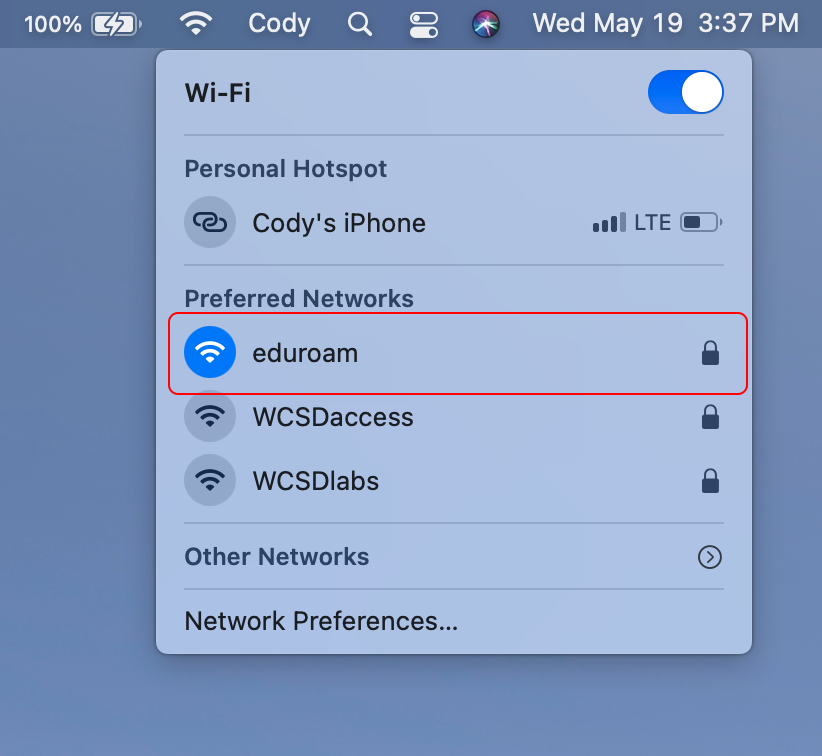
Task: Click Cody's iPhone hotspot link icon
Action: pyautogui.click(x=210, y=222)
